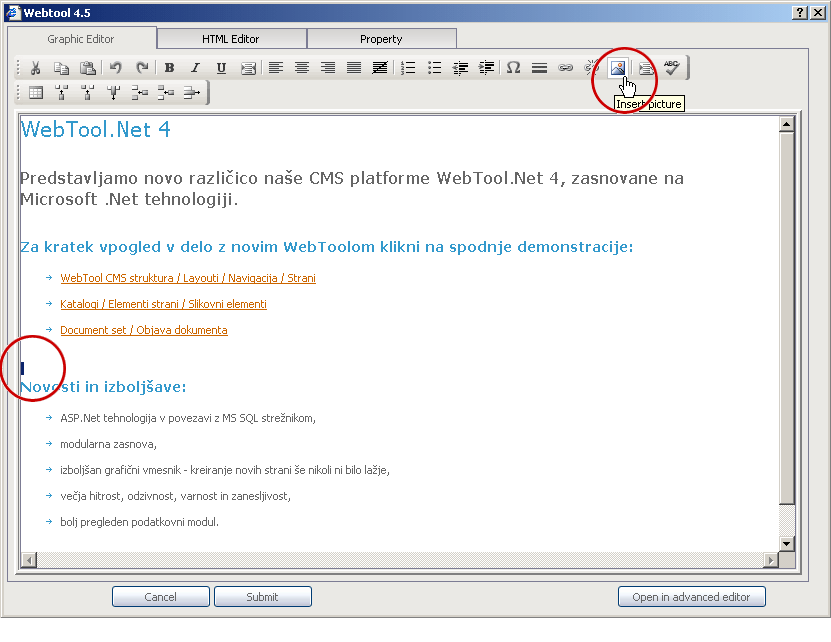Insert a numbered list

[x=408, y=68]
